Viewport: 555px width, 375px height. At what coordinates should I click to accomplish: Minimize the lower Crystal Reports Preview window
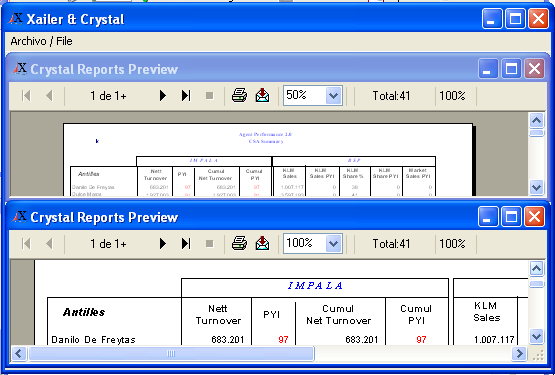coord(488,217)
